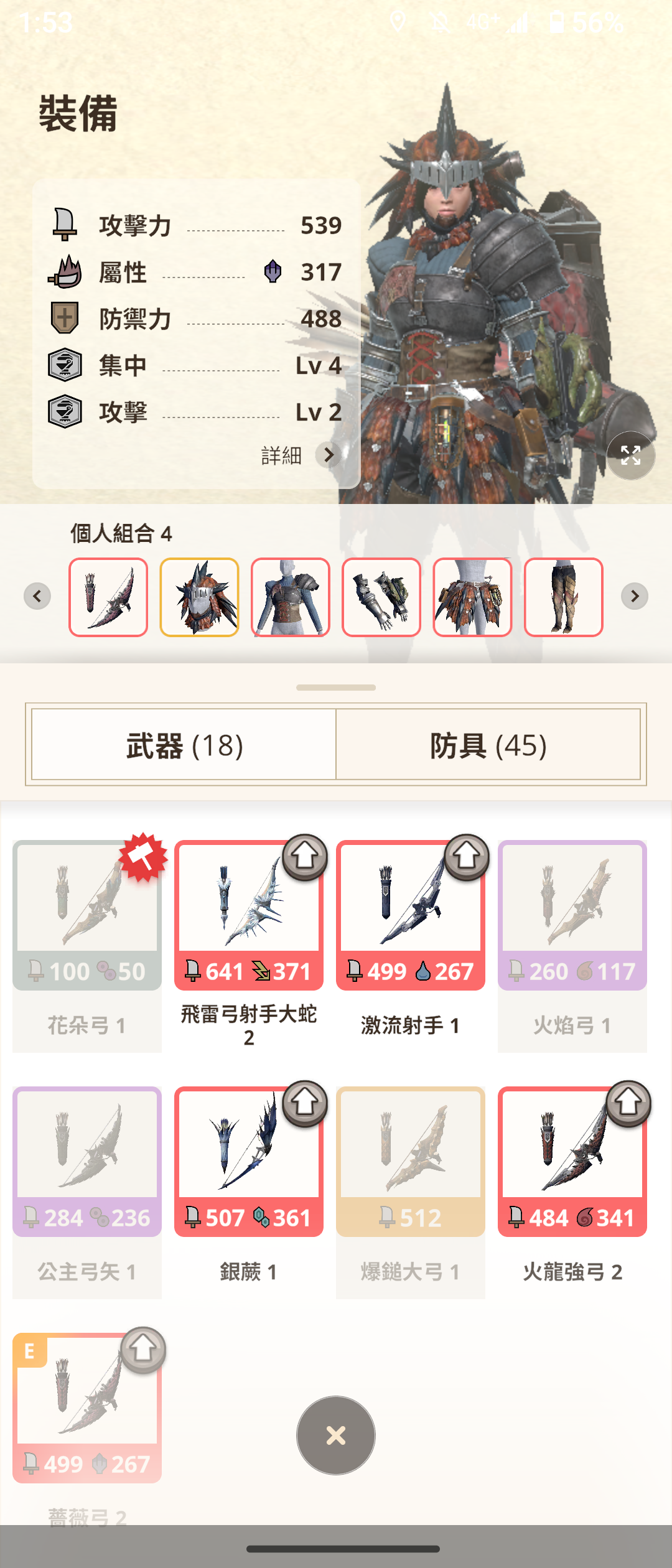This screenshot has width=672, height=1568.
Task: Select the bow weapon slot in the loadout
Action: pos(108,597)
